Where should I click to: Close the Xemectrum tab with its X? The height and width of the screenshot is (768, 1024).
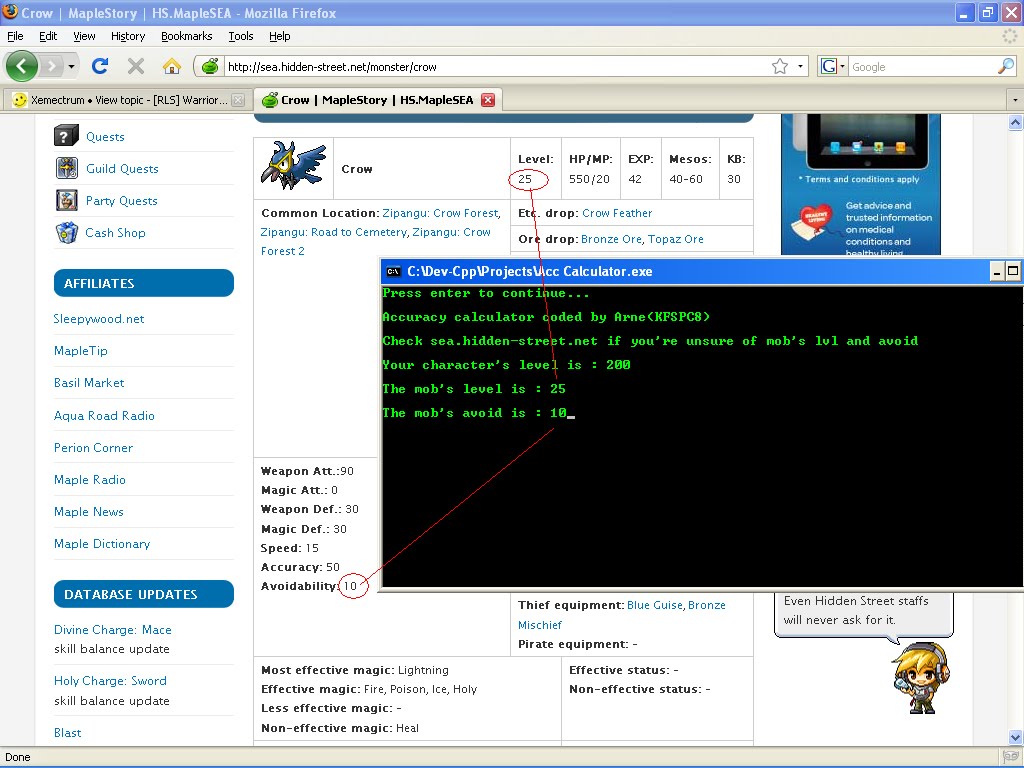[x=238, y=100]
